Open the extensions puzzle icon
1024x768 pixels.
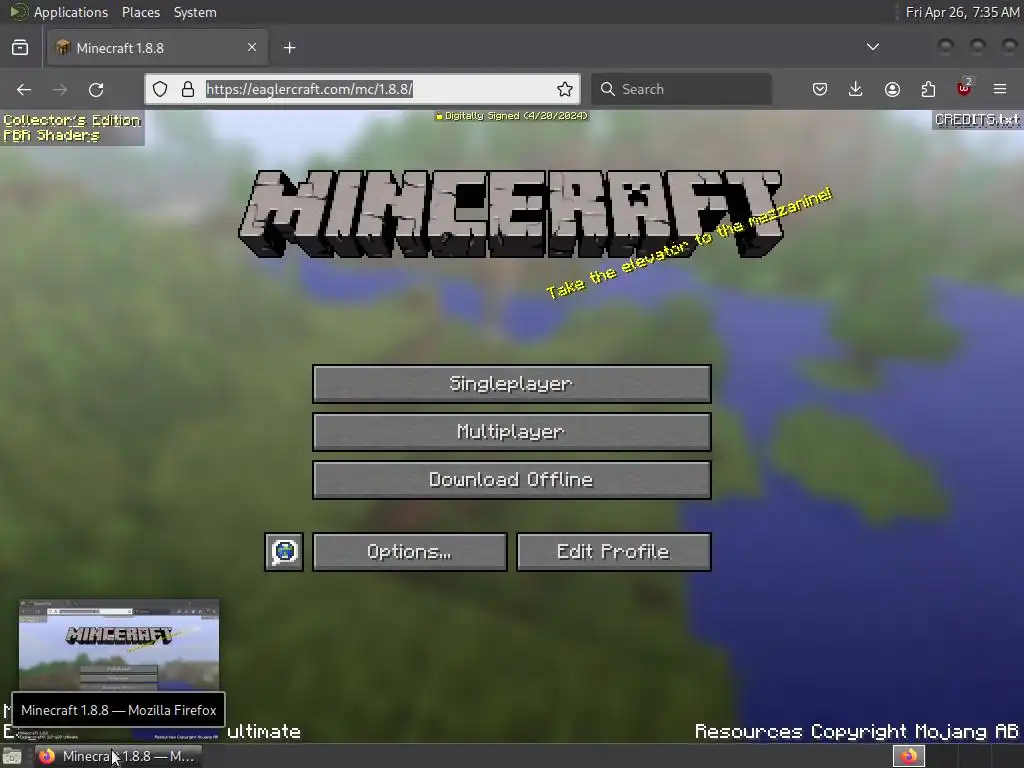pos(928,89)
